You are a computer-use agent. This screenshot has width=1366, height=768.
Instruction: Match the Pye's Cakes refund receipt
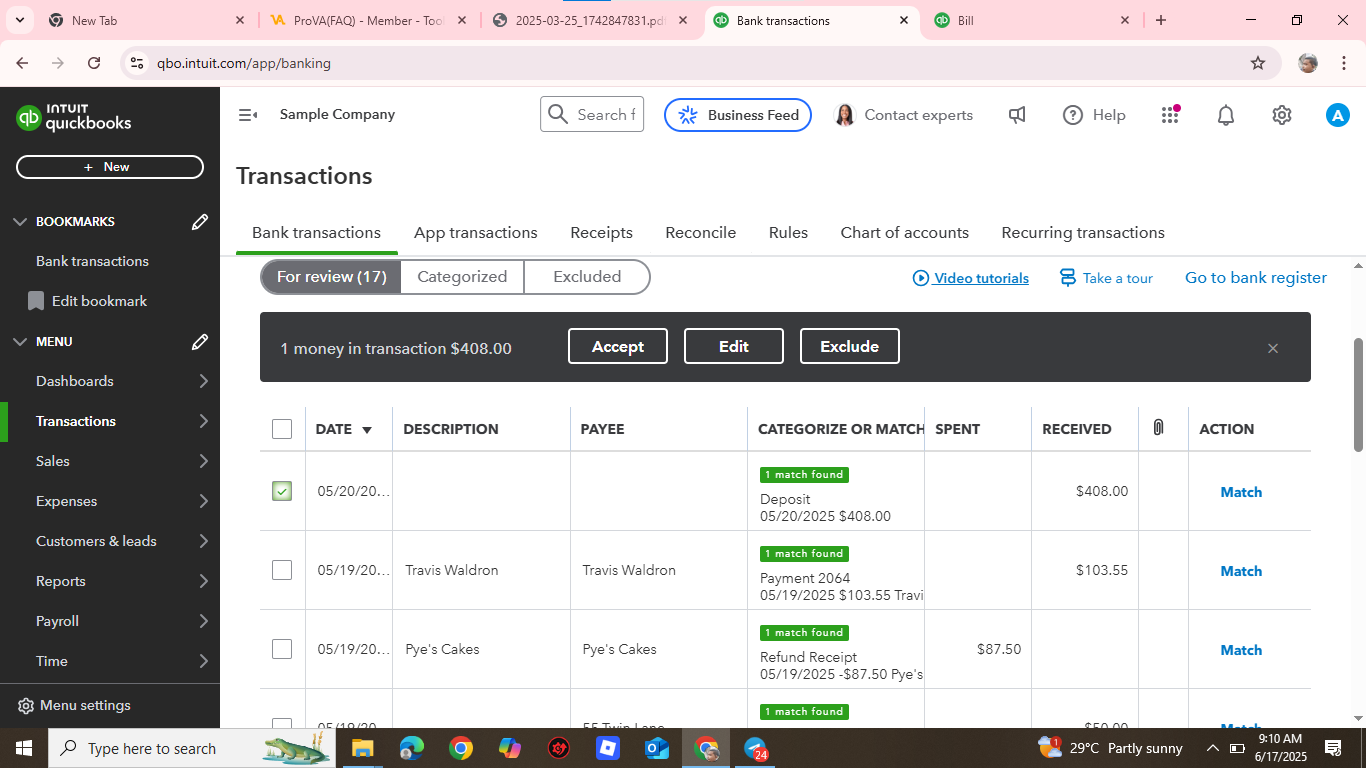1241,650
